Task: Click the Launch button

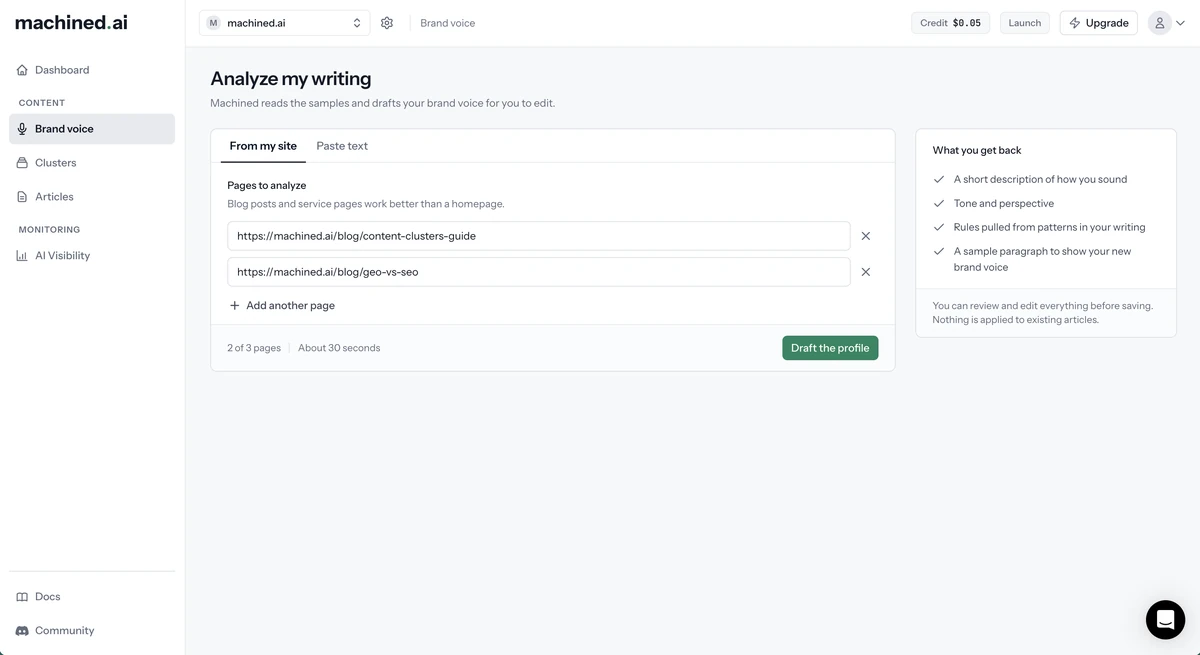Action: click(x=1024, y=23)
